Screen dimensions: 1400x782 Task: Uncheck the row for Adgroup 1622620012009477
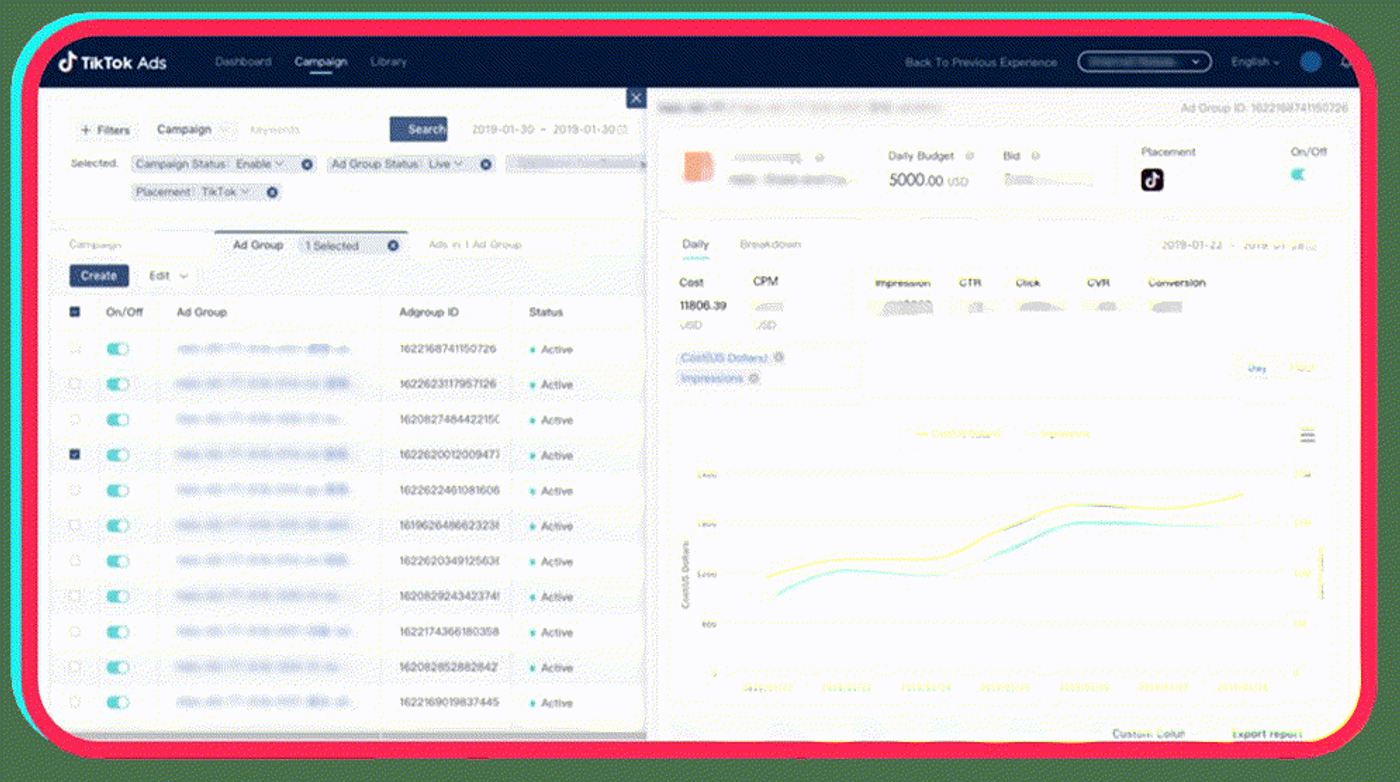point(75,455)
